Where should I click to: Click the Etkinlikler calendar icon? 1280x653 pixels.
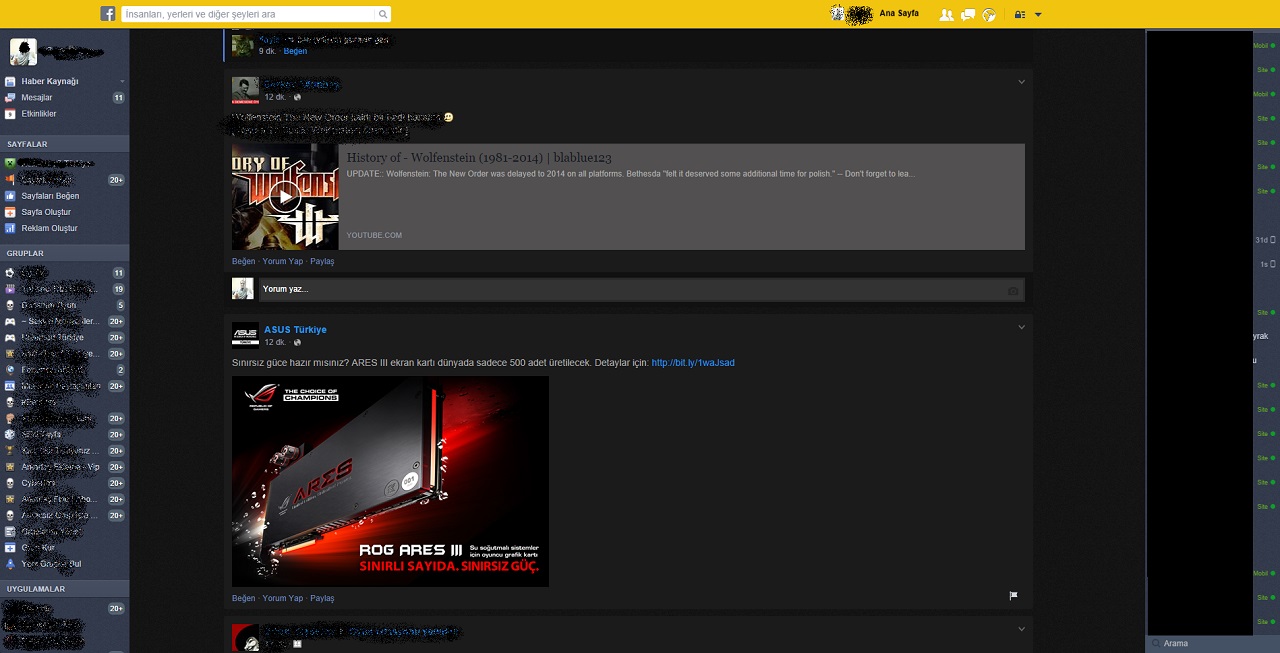(x=10, y=114)
